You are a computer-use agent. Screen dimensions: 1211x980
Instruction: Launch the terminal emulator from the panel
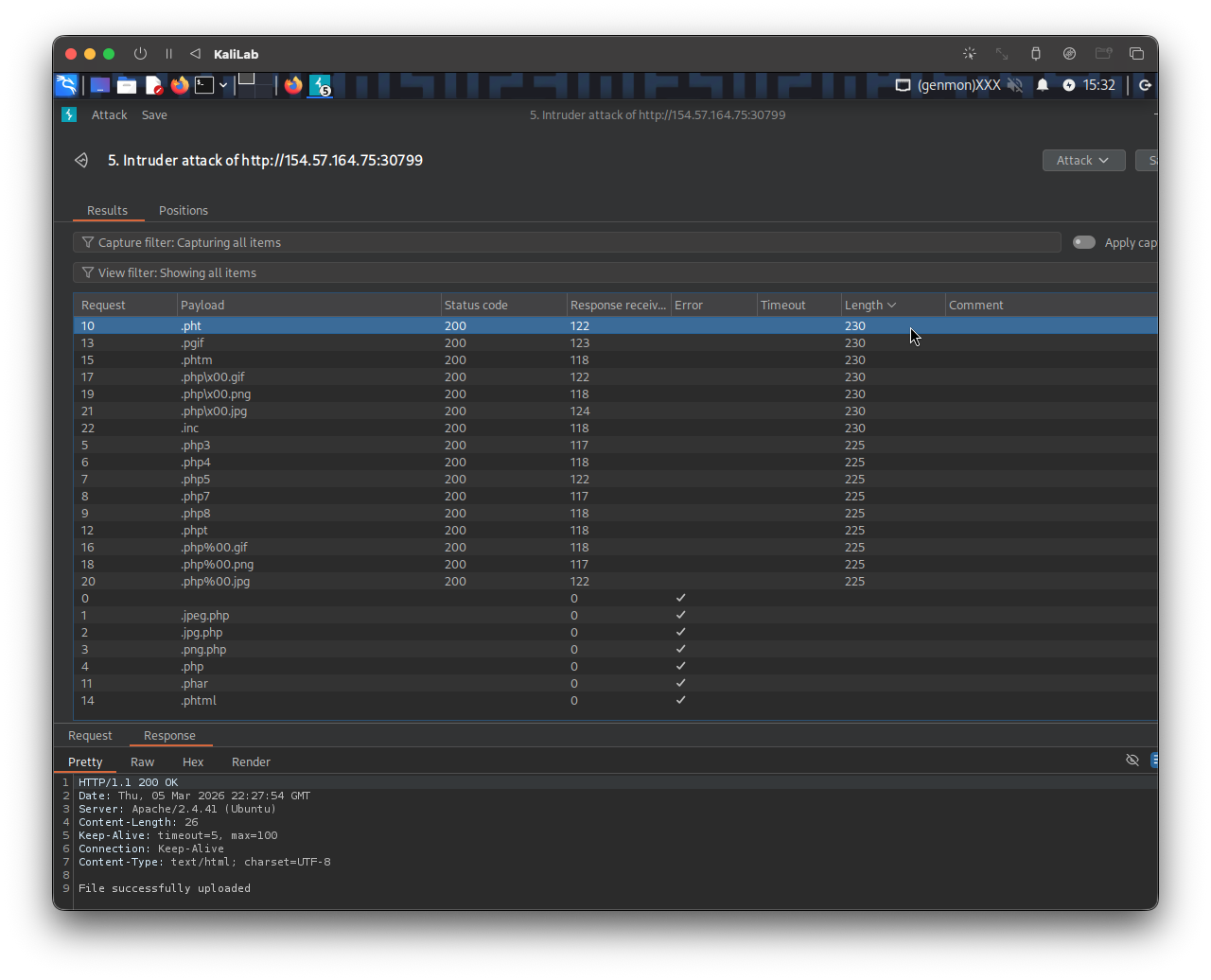(x=204, y=85)
